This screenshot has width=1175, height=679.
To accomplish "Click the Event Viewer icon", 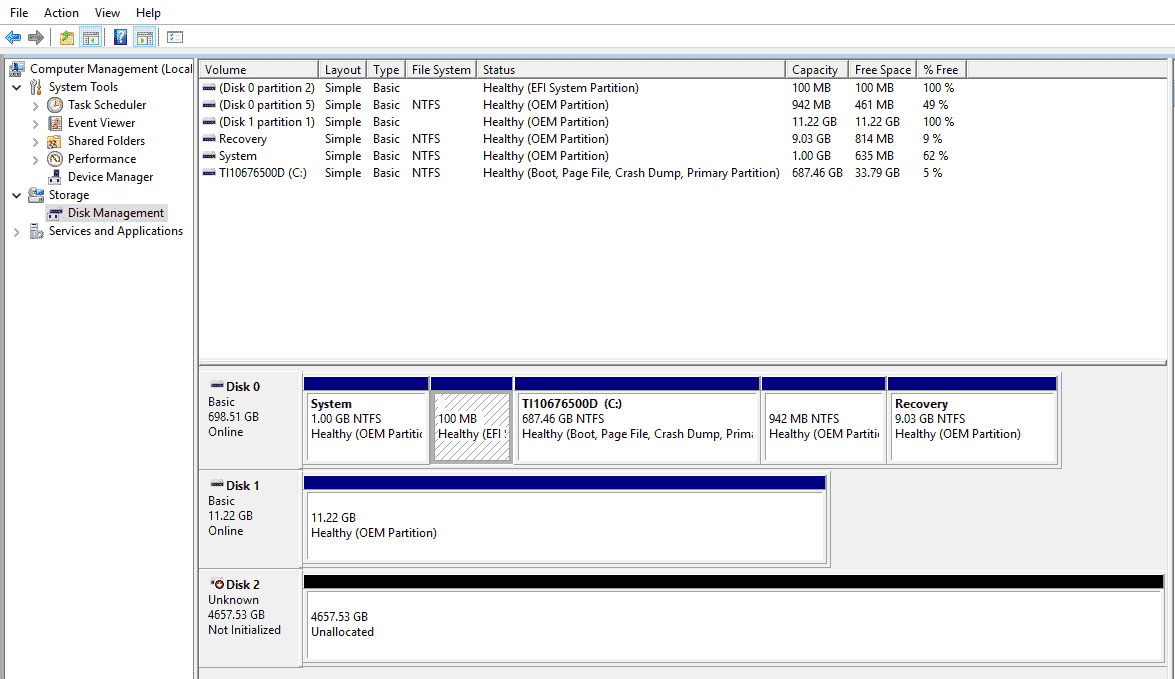I will 55,123.
